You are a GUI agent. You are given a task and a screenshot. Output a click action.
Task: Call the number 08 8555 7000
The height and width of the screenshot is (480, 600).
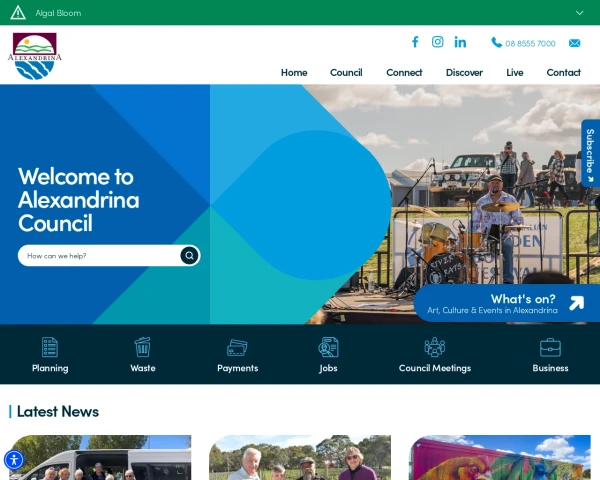tap(530, 44)
